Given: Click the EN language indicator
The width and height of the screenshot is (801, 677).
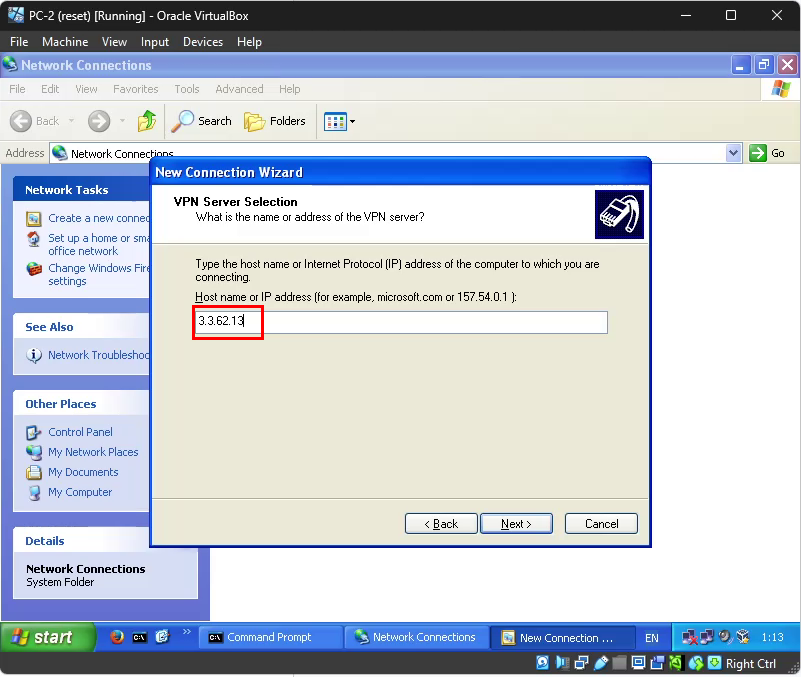Looking at the screenshot, I should (x=652, y=638).
